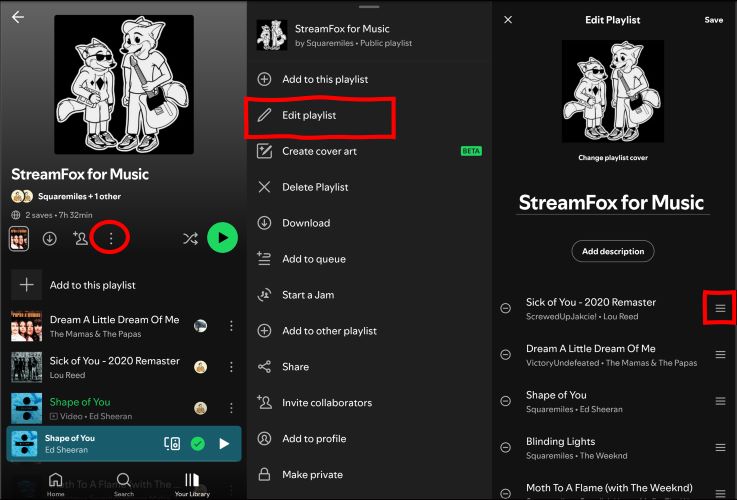737x500 pixels.
Task: Tap Shape of You title in mini player
Action: click(70, 438)
